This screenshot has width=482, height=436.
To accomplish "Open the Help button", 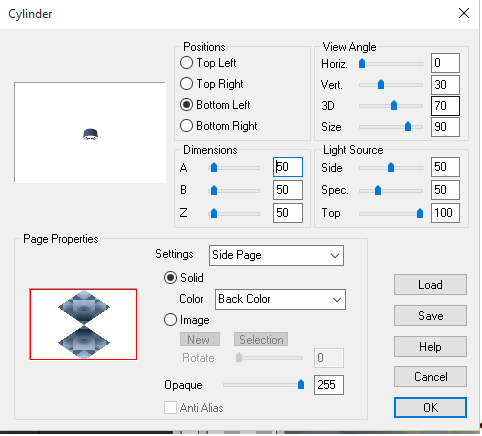I will 430,347.
